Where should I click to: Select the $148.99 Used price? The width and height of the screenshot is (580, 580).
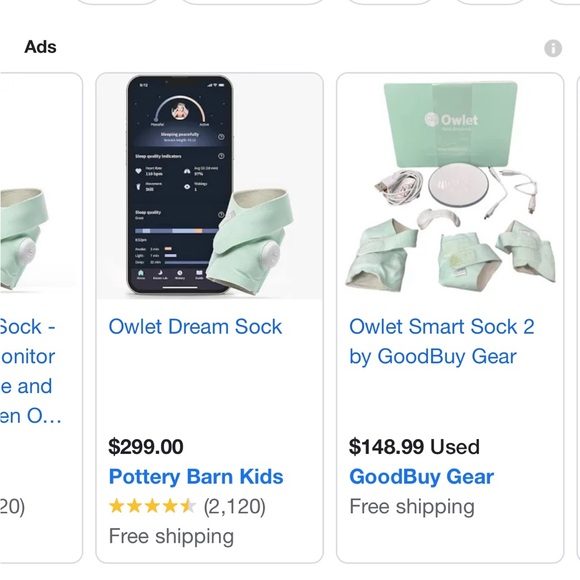(414, 446)
